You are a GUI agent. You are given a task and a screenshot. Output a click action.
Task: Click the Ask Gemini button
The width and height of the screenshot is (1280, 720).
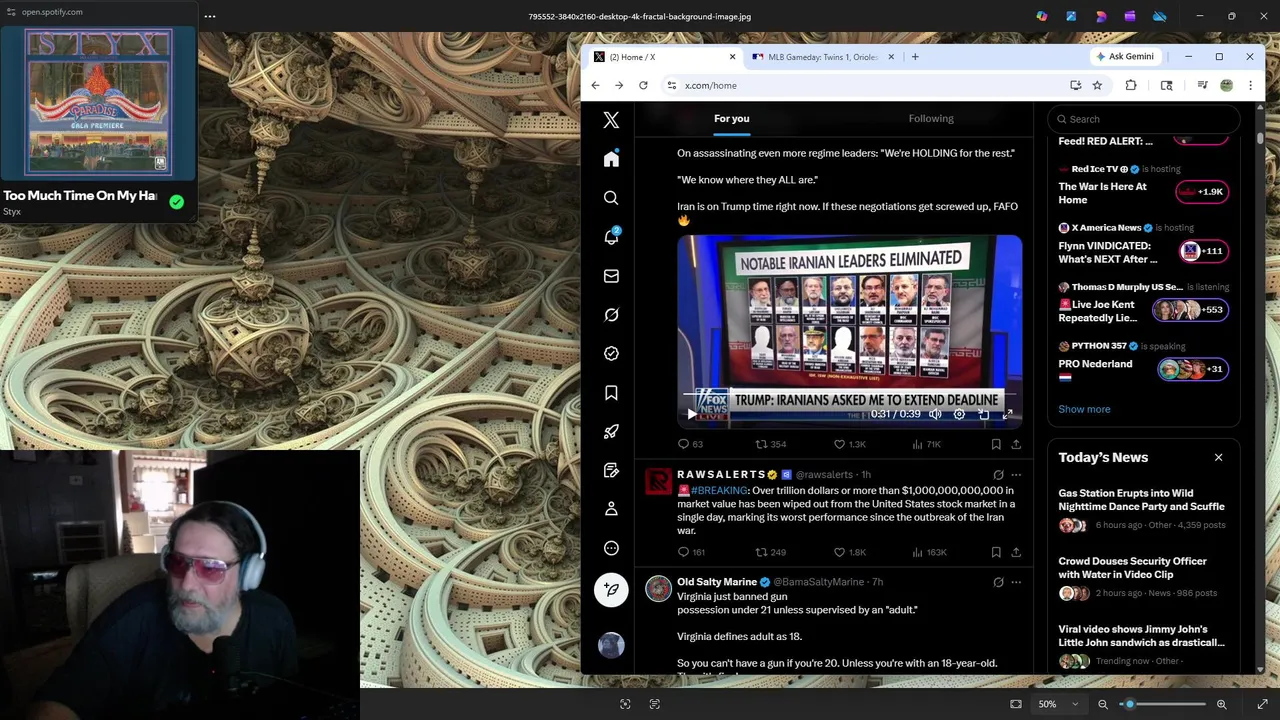[x=1124, y=57]
